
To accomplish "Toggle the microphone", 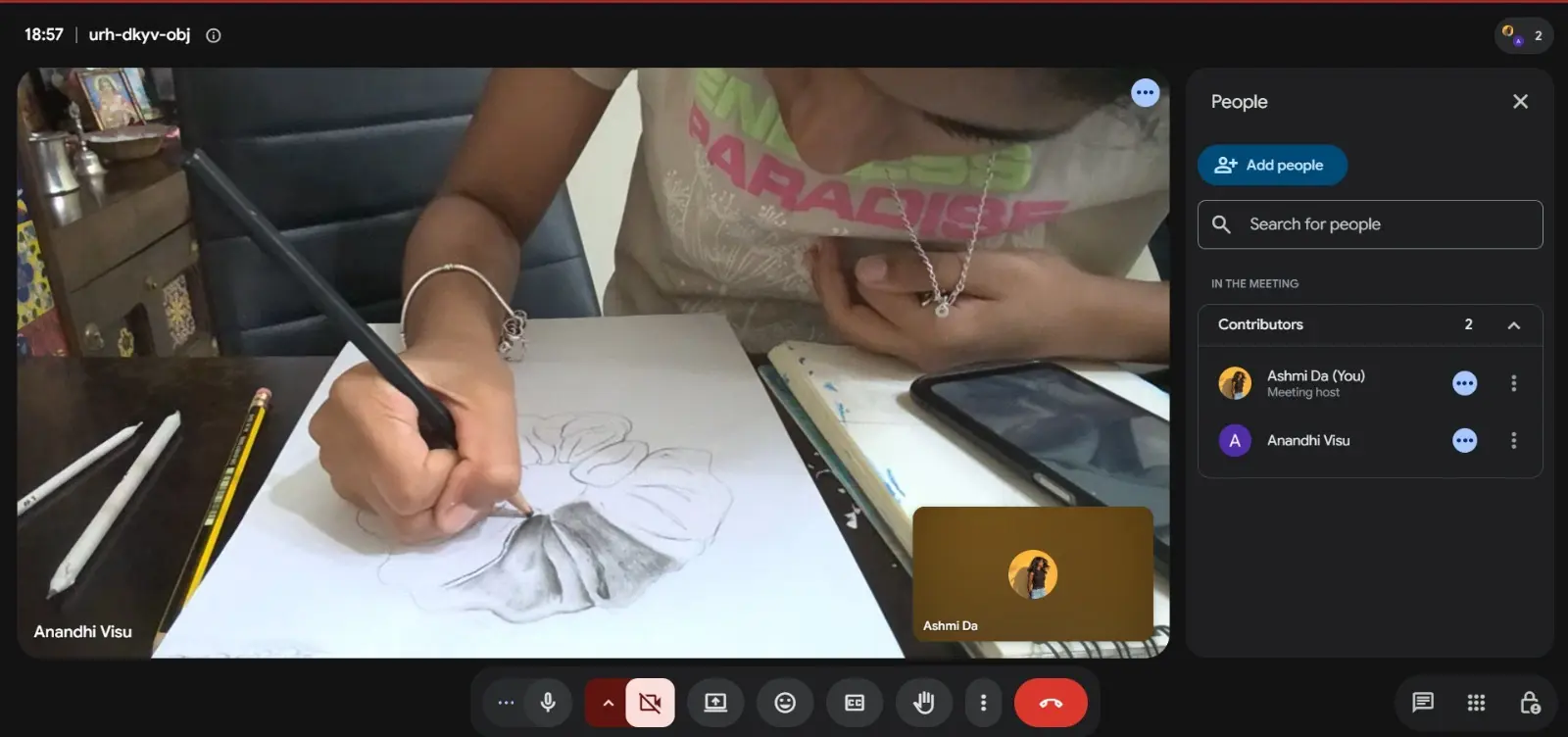I will click(x=548, y=703).
